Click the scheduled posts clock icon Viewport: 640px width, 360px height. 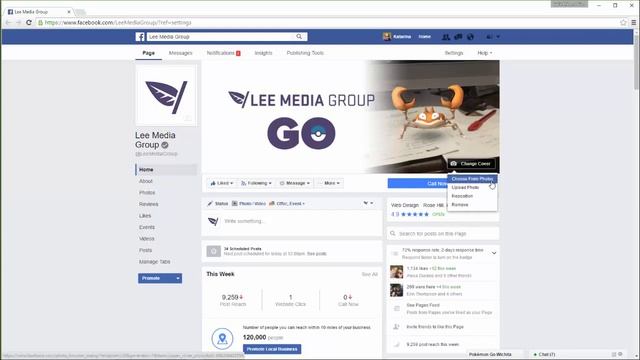213,251
